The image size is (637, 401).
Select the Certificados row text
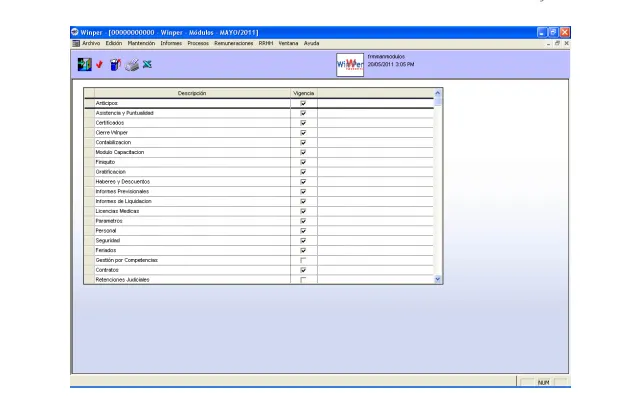tap(110, 123)
